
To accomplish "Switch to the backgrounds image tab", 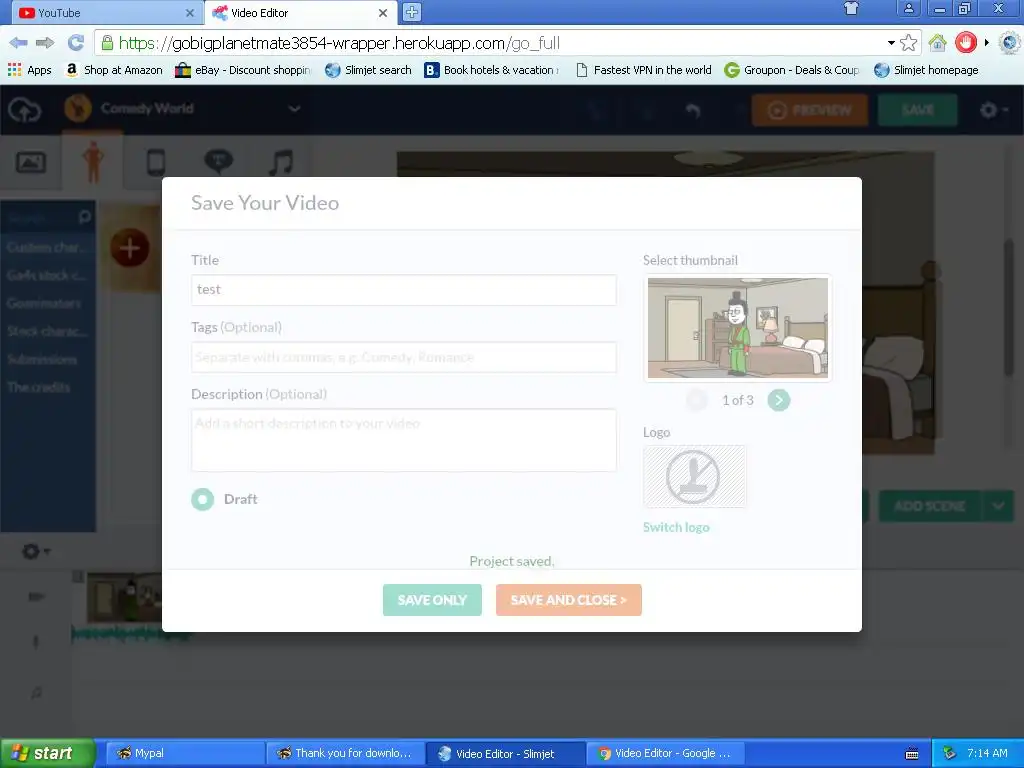I will pyautogui.click(x=31, y=161).
